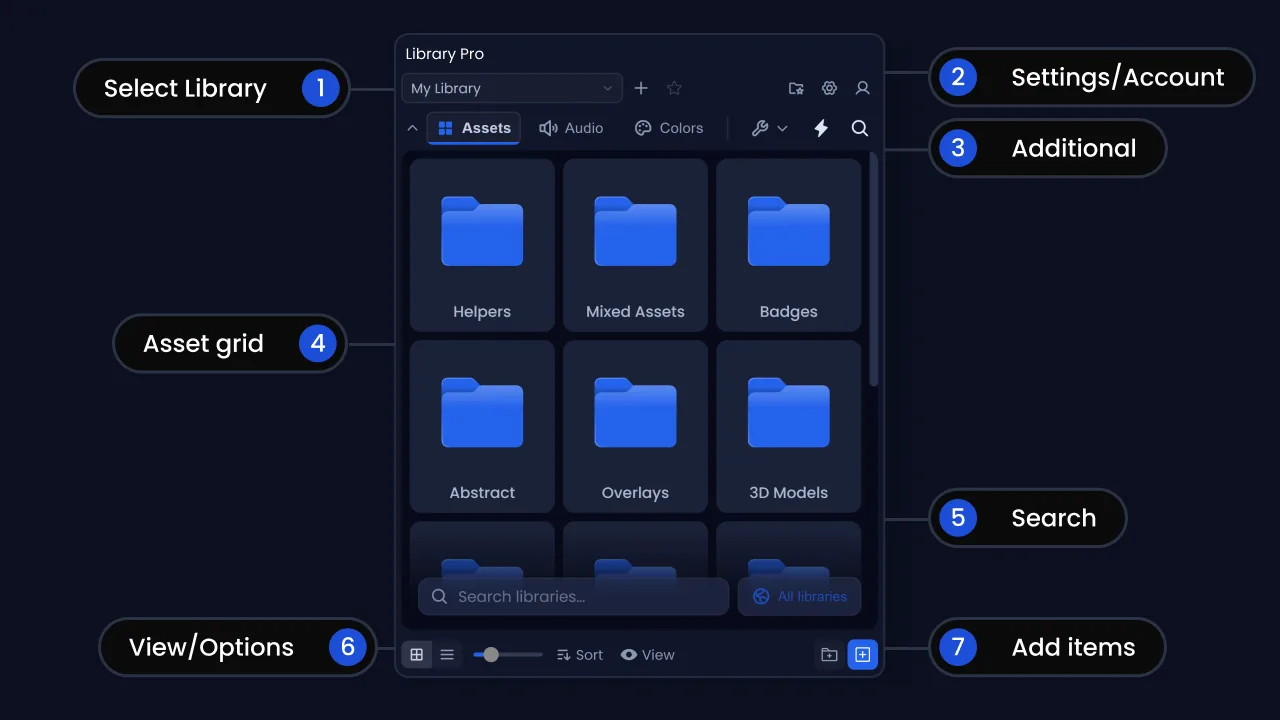
Task: Click the All libraries button
Action: pyautogui.click(x=799, y=596)
